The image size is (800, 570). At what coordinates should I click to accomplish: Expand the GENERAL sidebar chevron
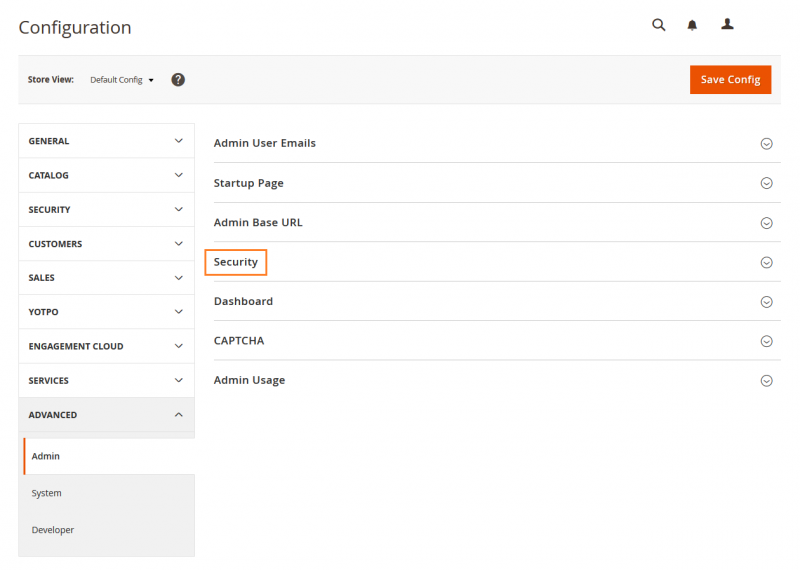coord(179,141)
